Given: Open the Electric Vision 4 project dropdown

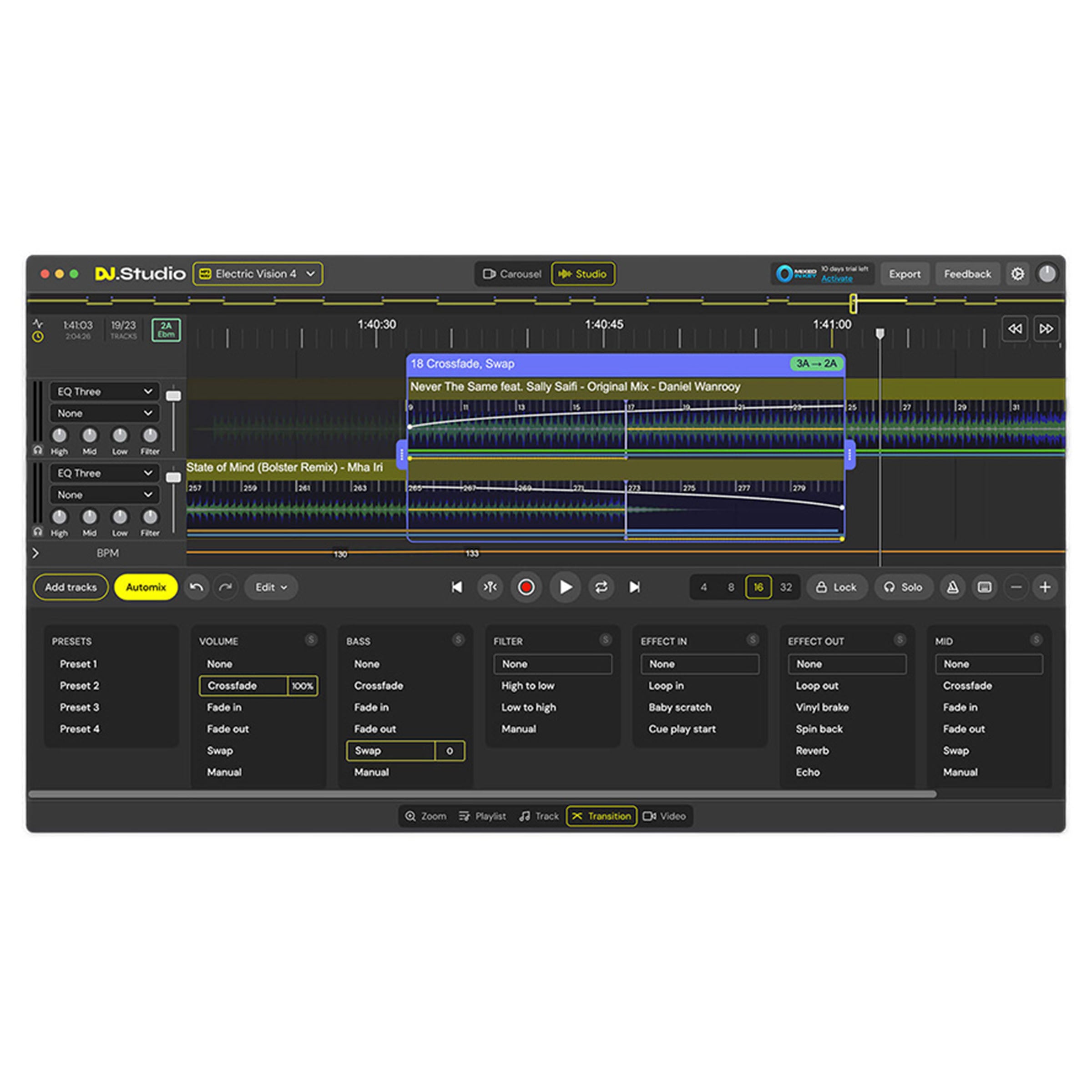Looking at the screenshot, I should [258, 274].
